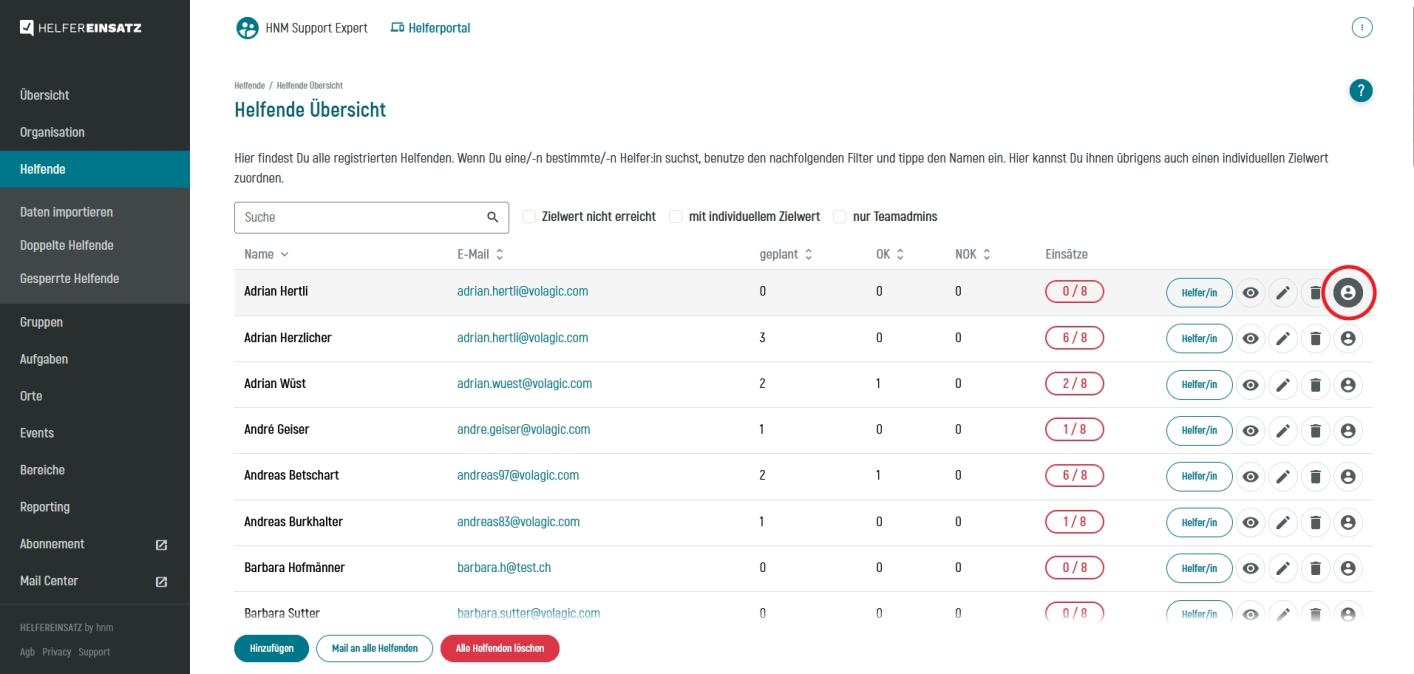Viewport: 1414px width, 674px height.
Task: Open the blue help question mark icon
Action: pyautogui.click(x=1360, y=90)
